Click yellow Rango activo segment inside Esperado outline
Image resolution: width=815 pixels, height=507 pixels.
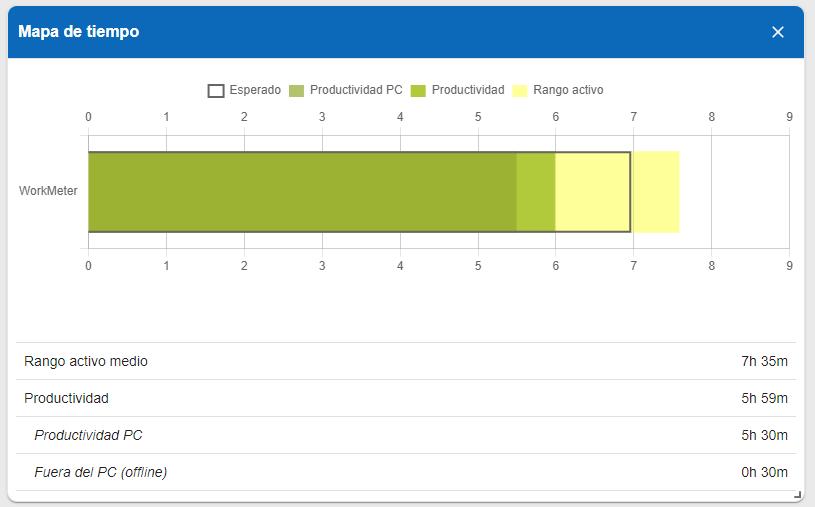click(x=592, y=192)
